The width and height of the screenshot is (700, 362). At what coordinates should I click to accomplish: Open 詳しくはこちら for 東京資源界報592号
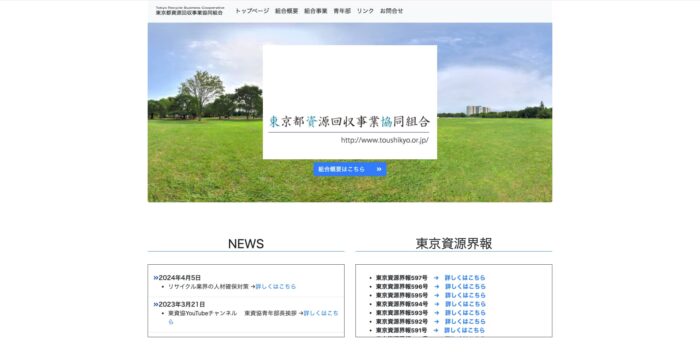465,321
